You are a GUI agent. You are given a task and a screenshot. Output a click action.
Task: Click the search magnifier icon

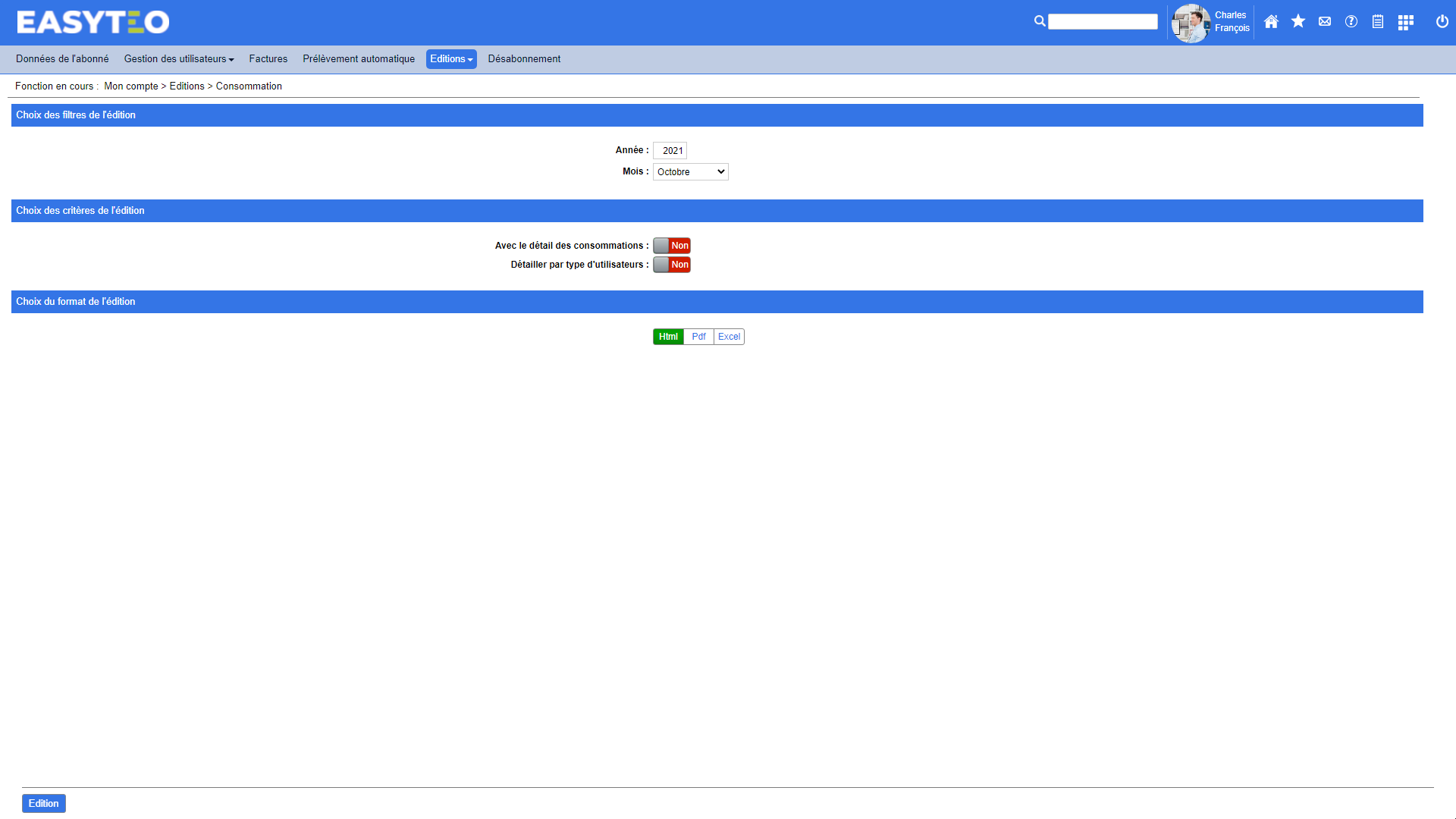click(1040, 21)
